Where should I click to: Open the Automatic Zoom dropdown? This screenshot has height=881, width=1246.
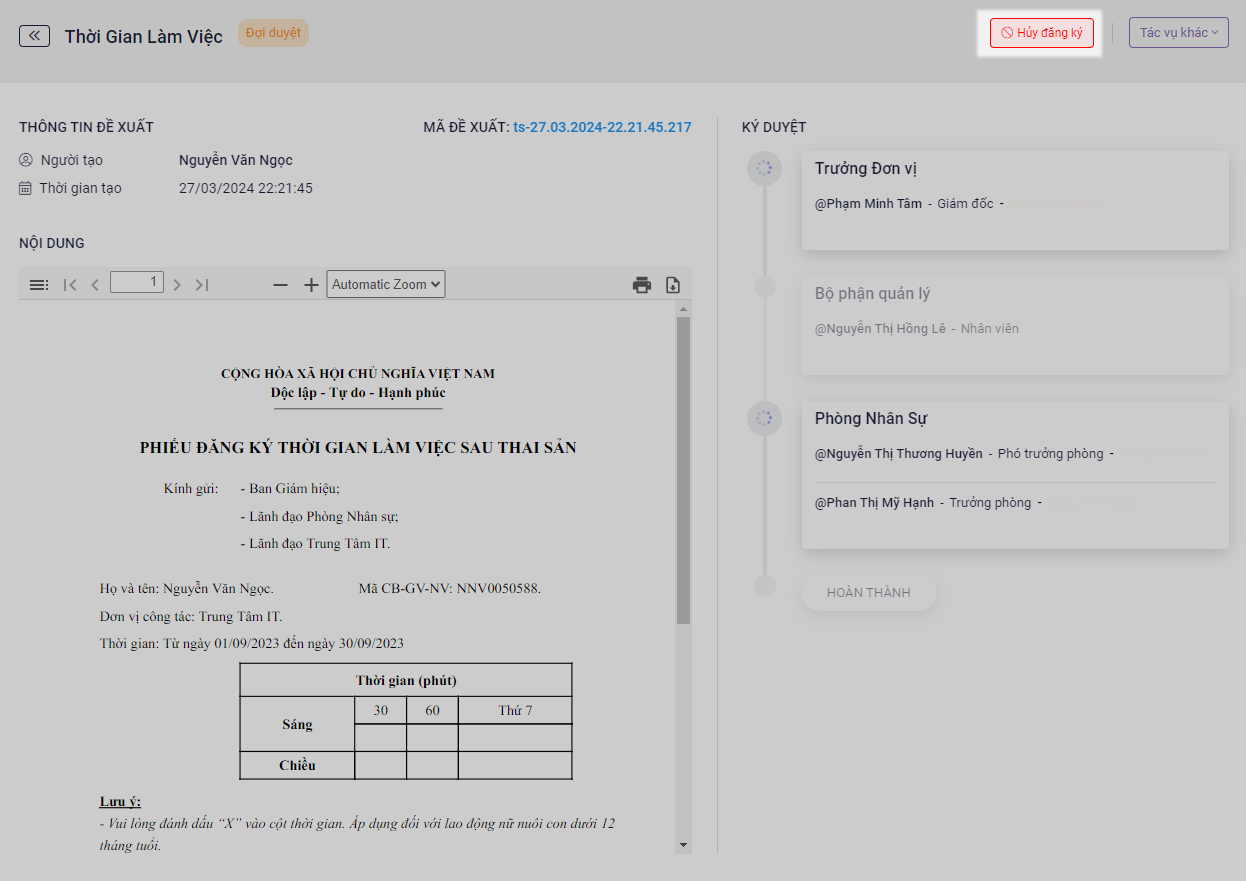(386, 285)
